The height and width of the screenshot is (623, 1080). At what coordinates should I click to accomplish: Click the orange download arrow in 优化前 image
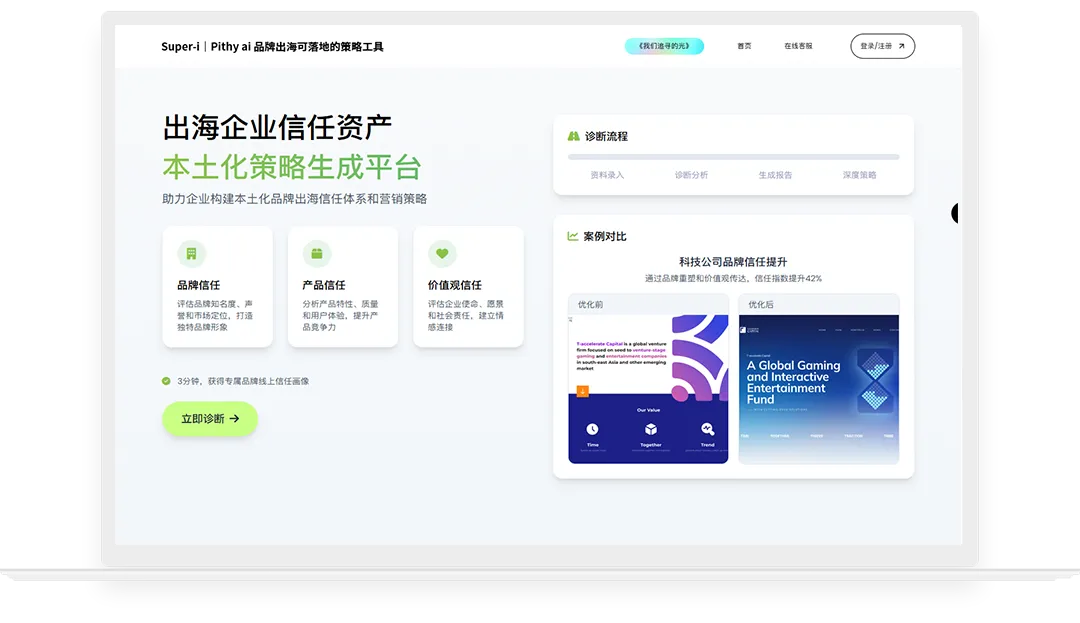pos(583,391)
